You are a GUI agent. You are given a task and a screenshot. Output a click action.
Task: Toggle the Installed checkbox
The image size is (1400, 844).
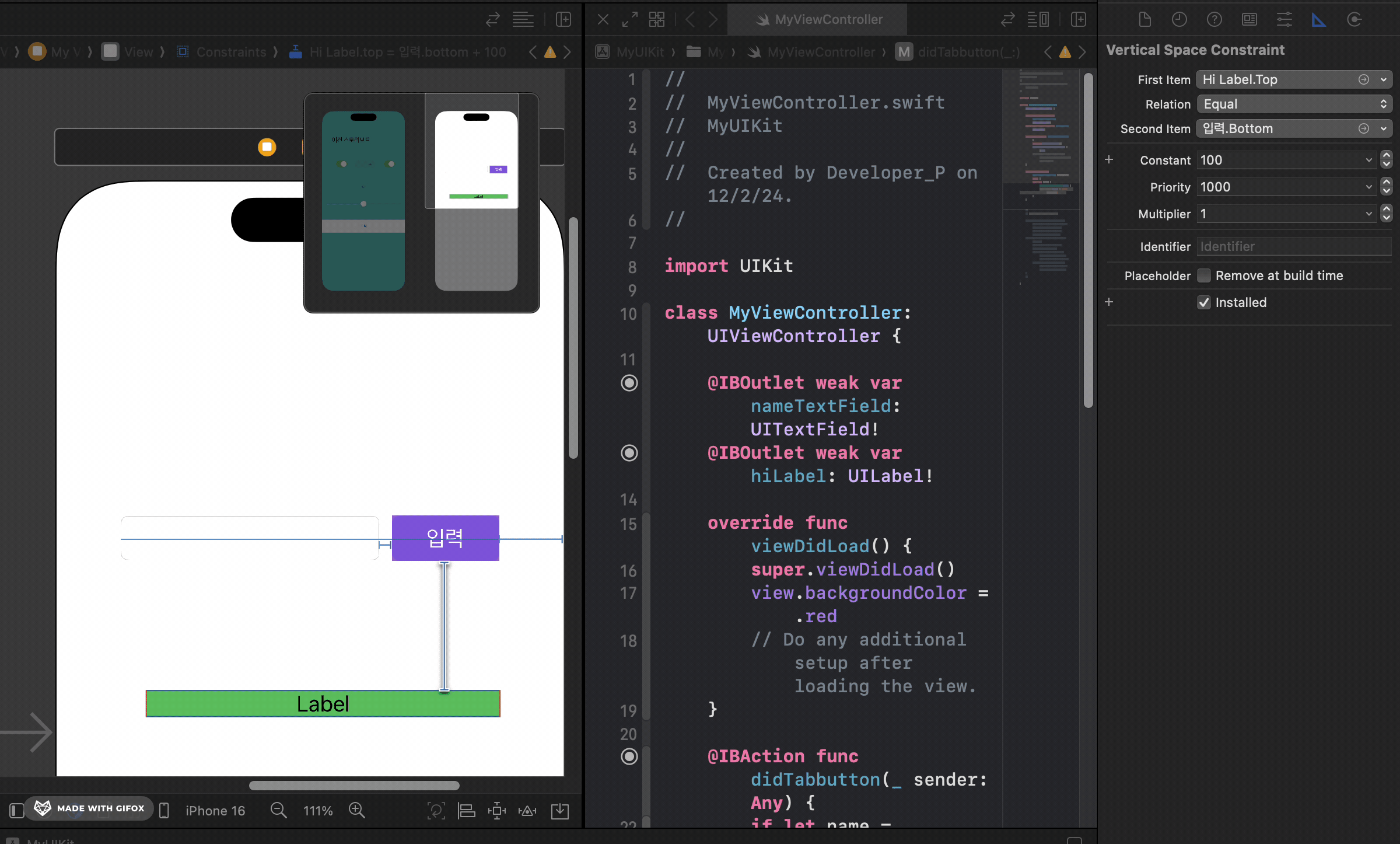coord(1203,302)
